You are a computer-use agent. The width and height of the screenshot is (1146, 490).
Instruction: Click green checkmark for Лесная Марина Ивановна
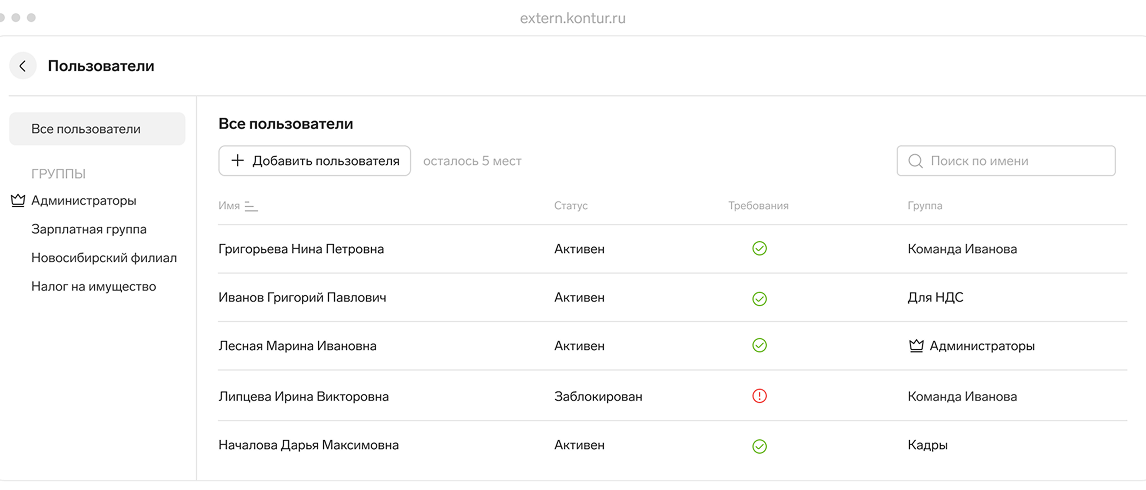point(759,346)
